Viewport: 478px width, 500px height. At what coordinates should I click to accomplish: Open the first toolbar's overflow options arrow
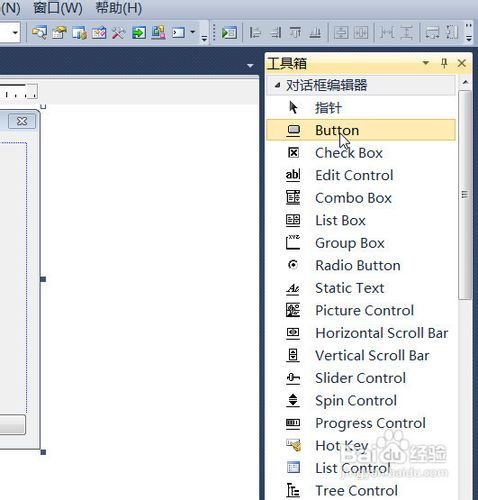[x=204, y=39]
